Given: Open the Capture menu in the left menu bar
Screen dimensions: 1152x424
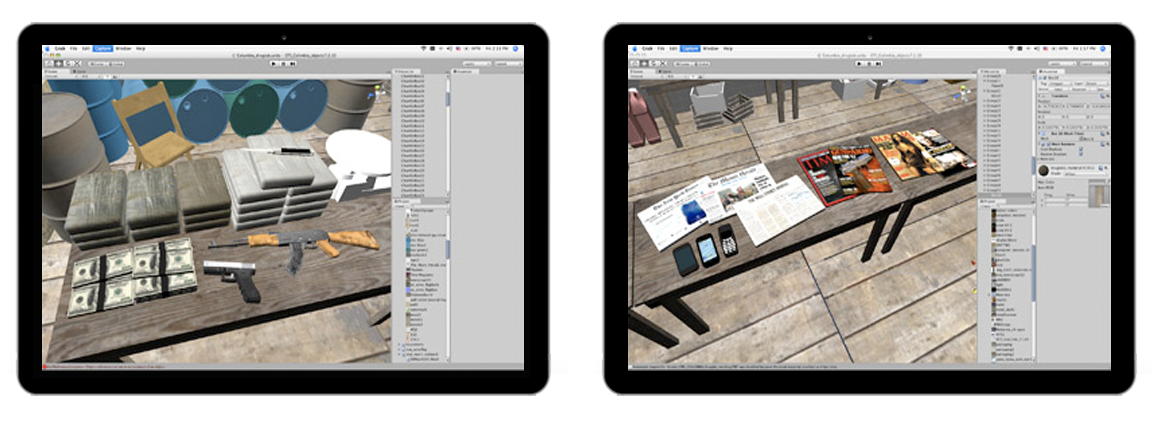Looking at the screenshot, I should tap(103, 48).
